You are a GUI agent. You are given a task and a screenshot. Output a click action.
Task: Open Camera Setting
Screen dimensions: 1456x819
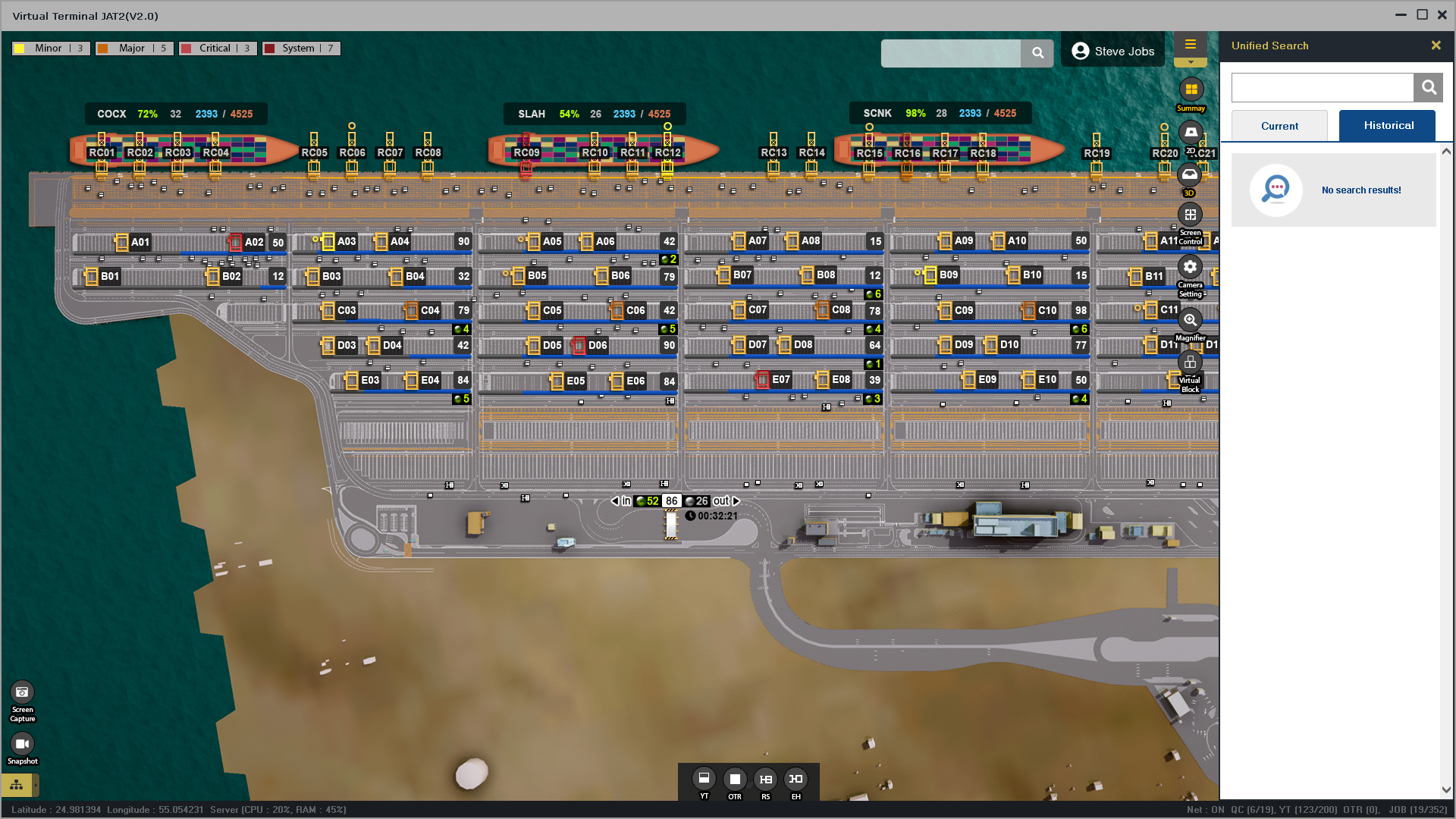pyautogui.click(x=1190, y=267)
